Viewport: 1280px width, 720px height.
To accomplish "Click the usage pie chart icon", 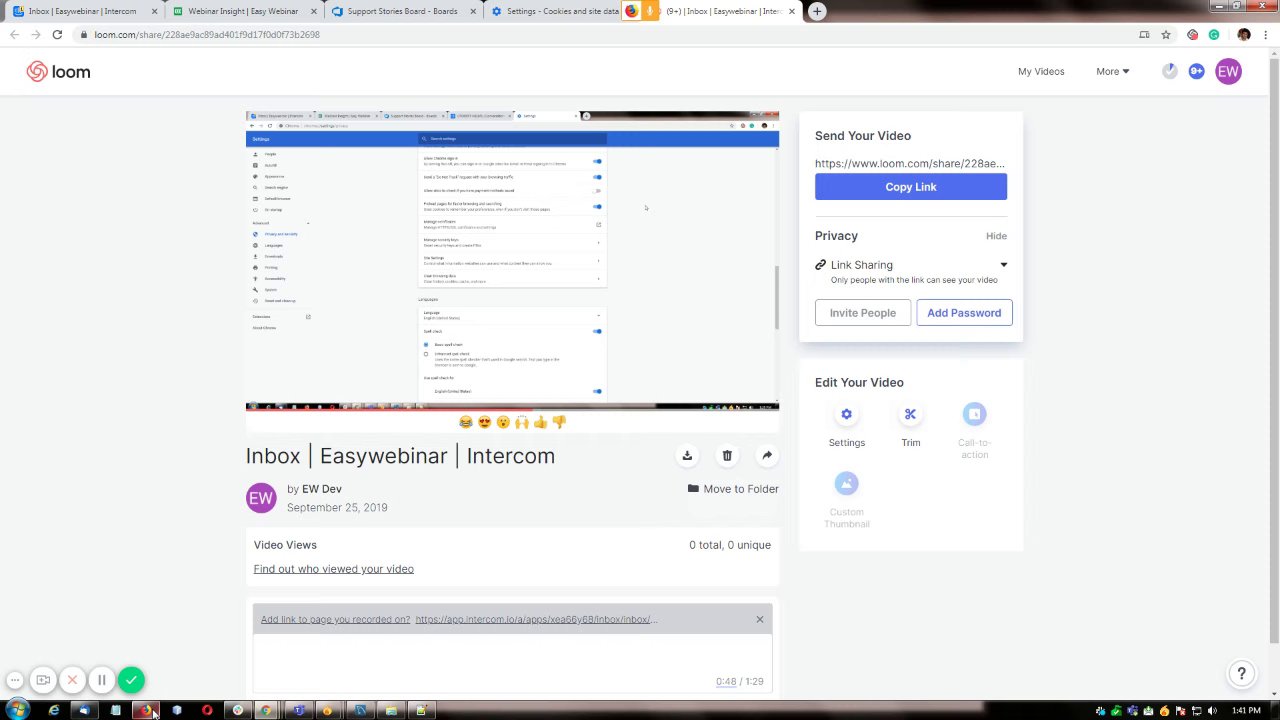I will pos(1169,71).
